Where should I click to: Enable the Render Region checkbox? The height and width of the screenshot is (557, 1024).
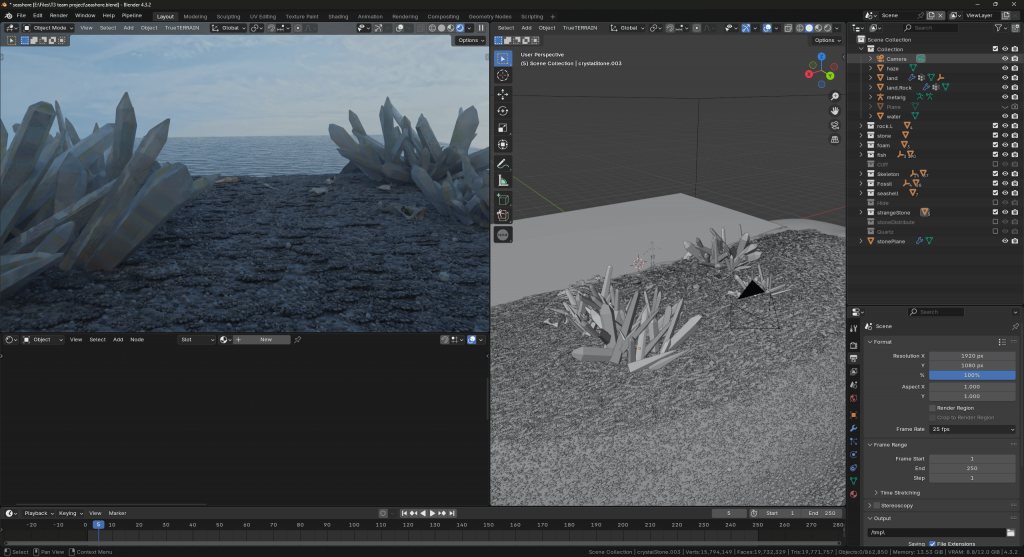[x=932, y=408]
